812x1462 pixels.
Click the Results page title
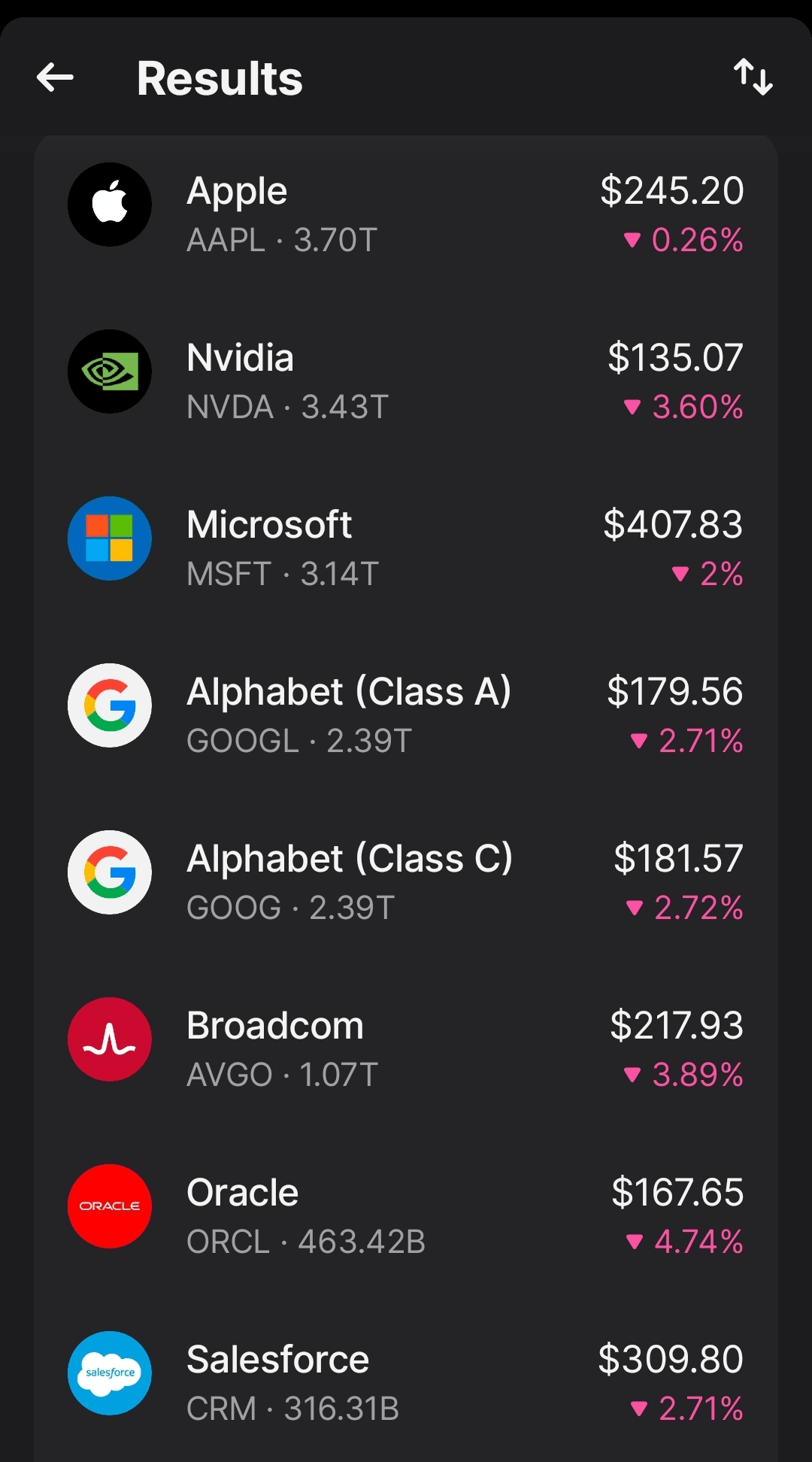220,79
